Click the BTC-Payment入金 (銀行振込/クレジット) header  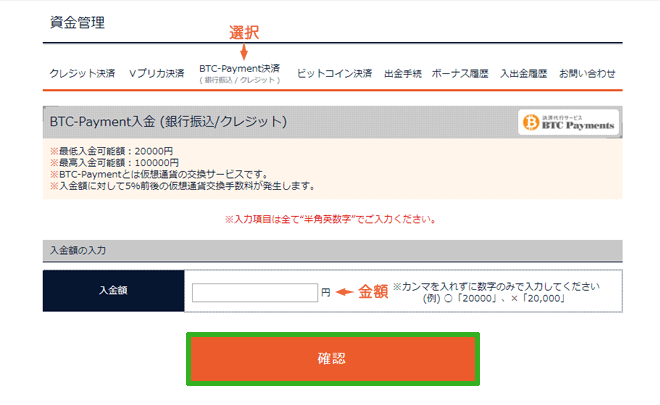(168, 122)
